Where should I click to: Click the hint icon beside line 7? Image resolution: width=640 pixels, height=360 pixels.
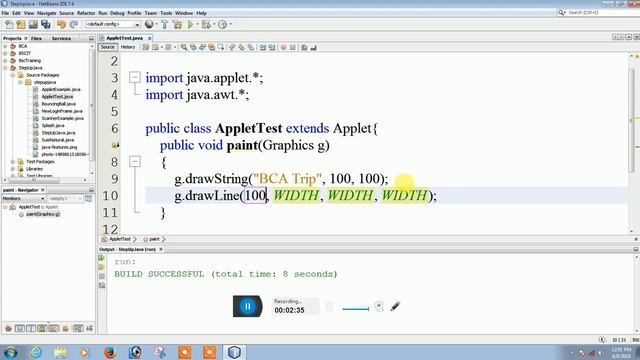click(x=116, y=145)
